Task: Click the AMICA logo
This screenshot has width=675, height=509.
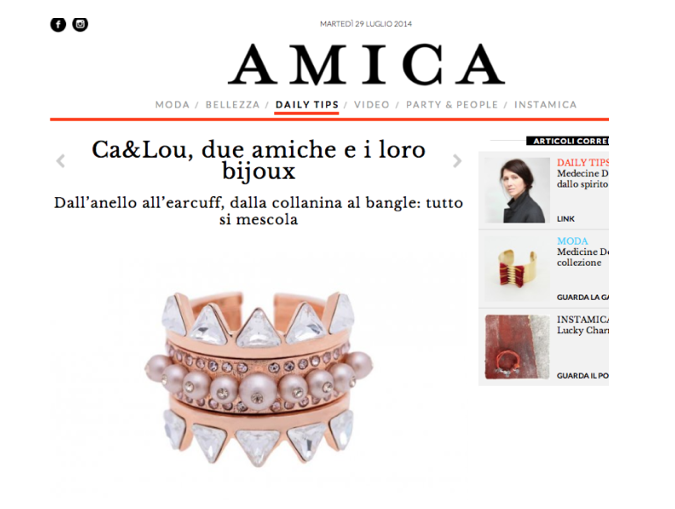Action: pyautogui.click(x=366, y=64)
